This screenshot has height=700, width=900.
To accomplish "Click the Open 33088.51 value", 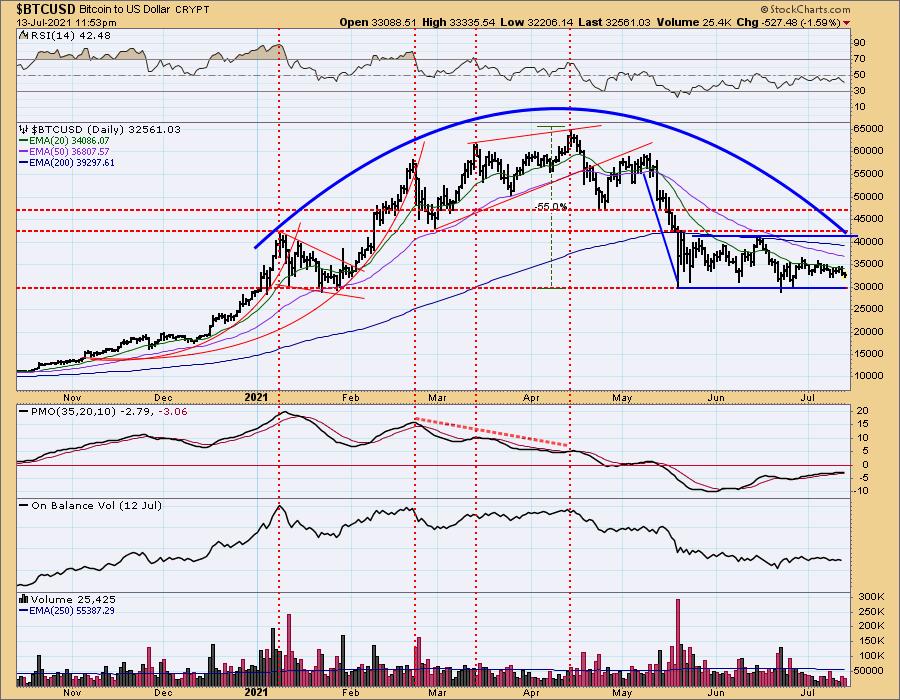I will (x=378, y=22).
